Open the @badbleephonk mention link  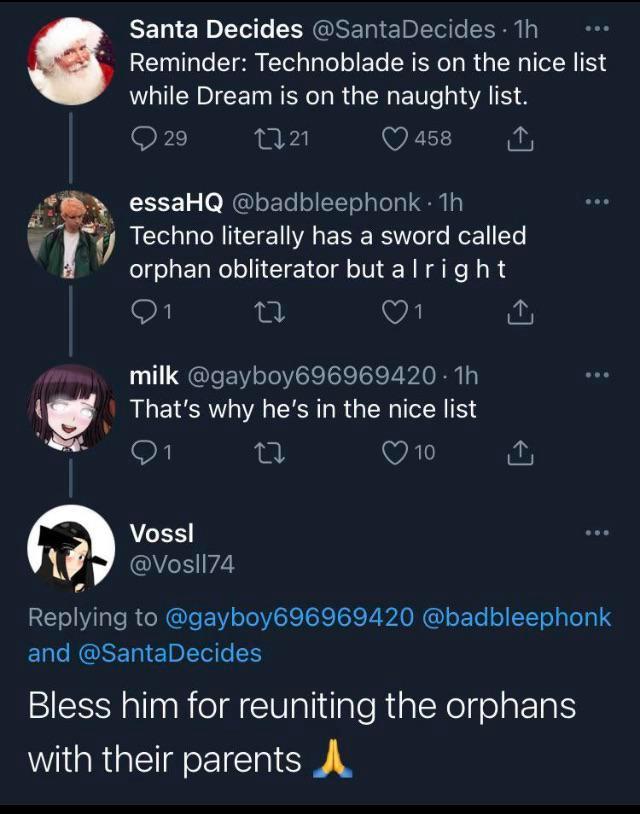click(x=516, y=617)
